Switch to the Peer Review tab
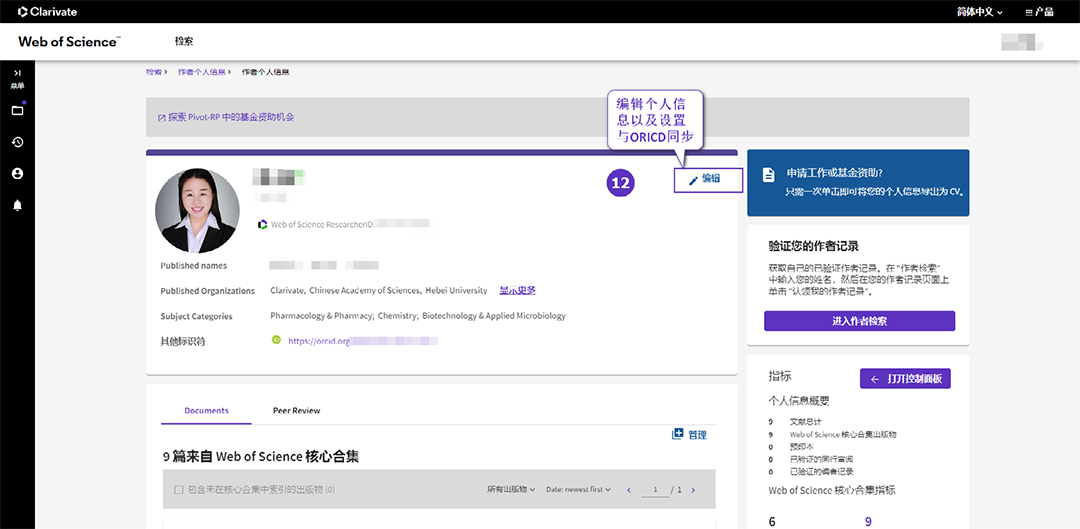This screenshot has height=529, width=1080. pyautogui.click(x=296, y=411)
